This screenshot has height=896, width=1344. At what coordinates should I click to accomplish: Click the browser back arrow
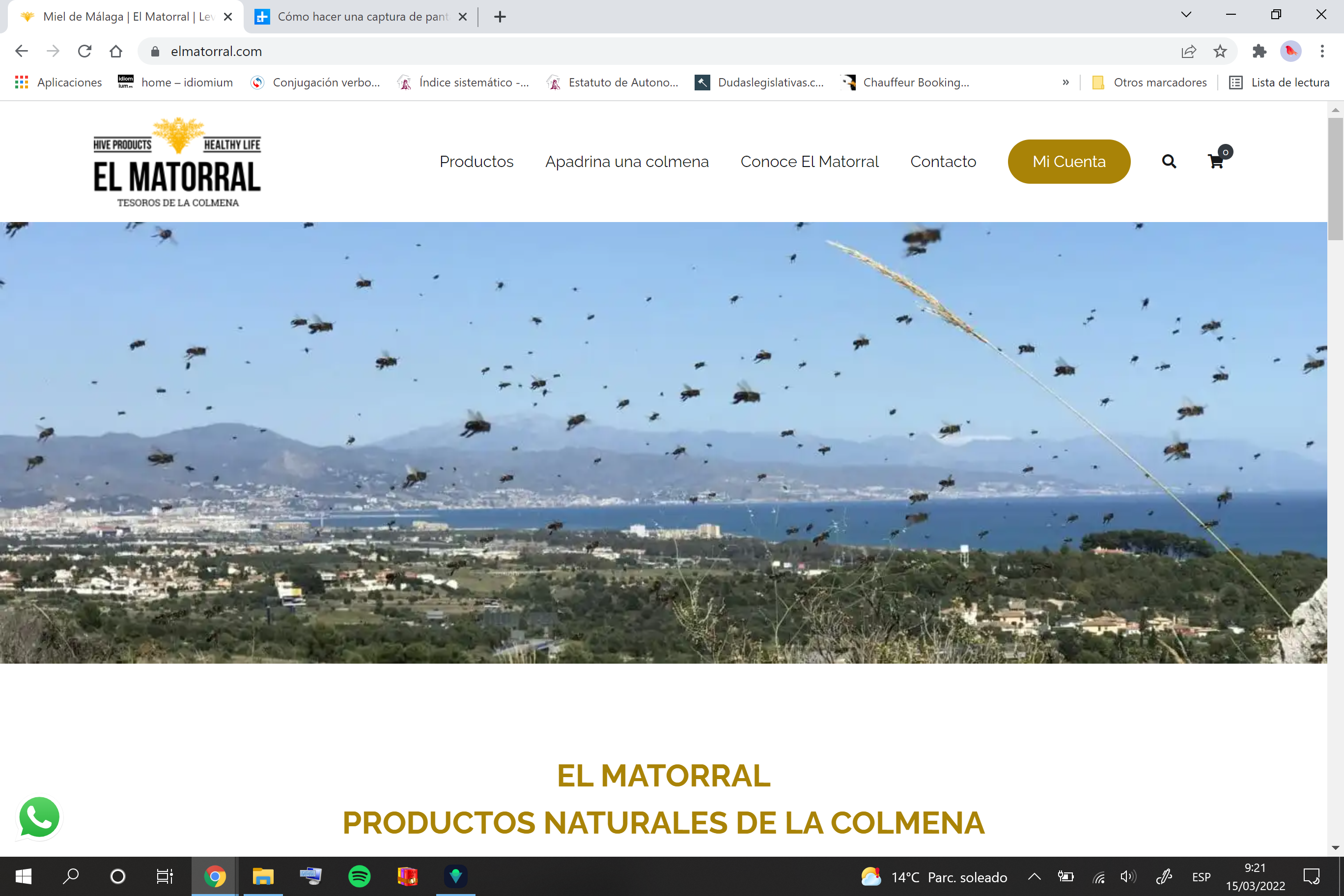click(x=21, y=52)
